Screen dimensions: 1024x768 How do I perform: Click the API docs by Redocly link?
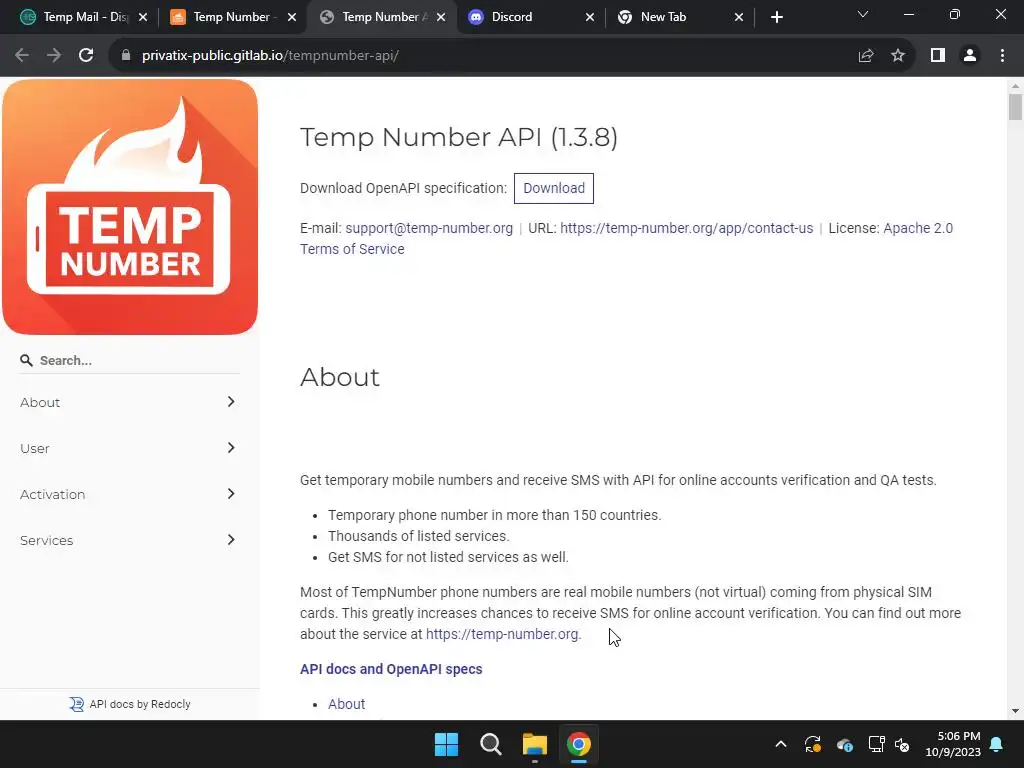(x=140, y=704)
